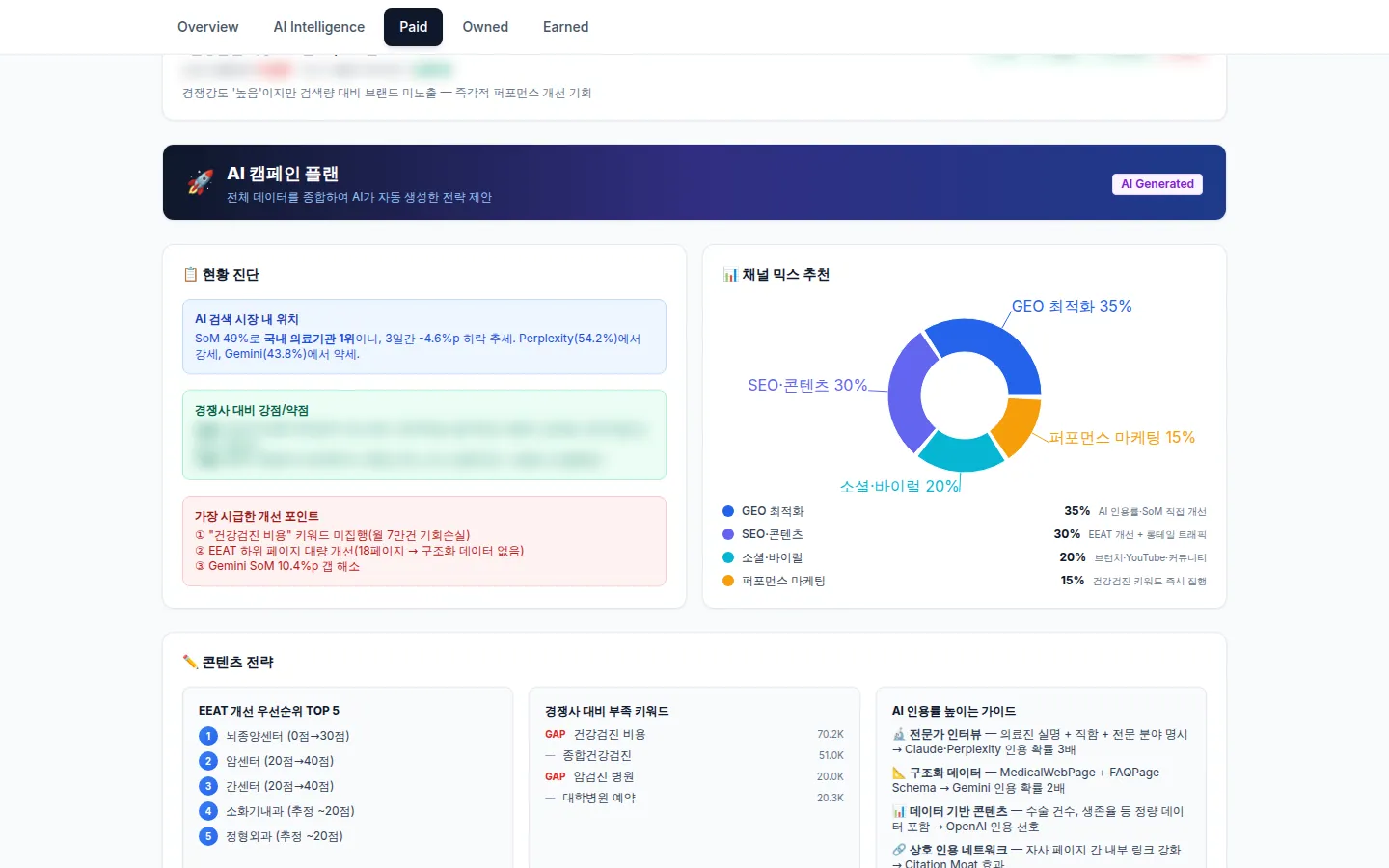Screen dimensions: 1389x868
Task: Click the 'EEAT 개선 우선순위 TOP 5' heading
Action: 269,711
